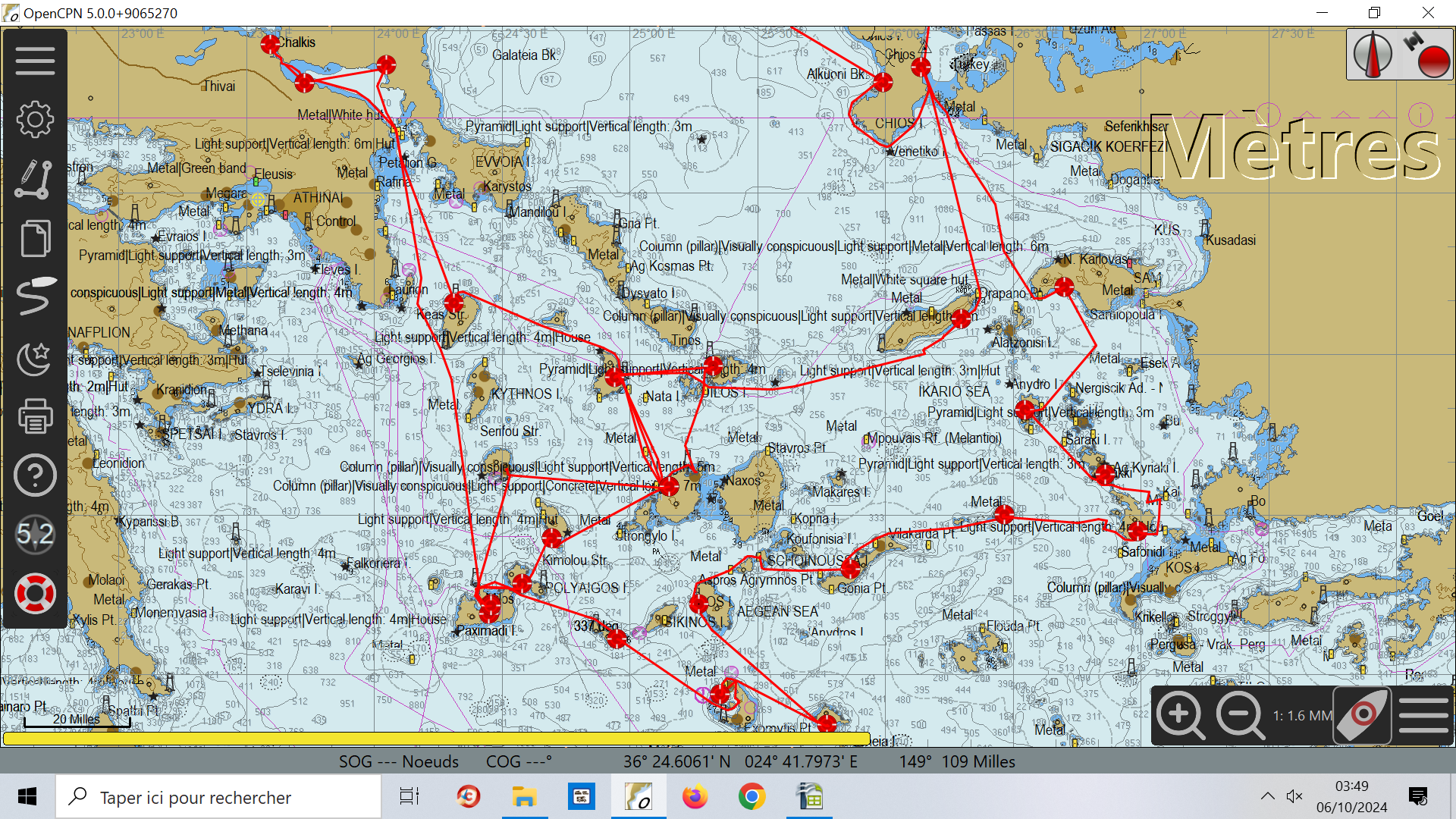Toggle auto-follow own ship button
1456x819 pixels.
1363,715
